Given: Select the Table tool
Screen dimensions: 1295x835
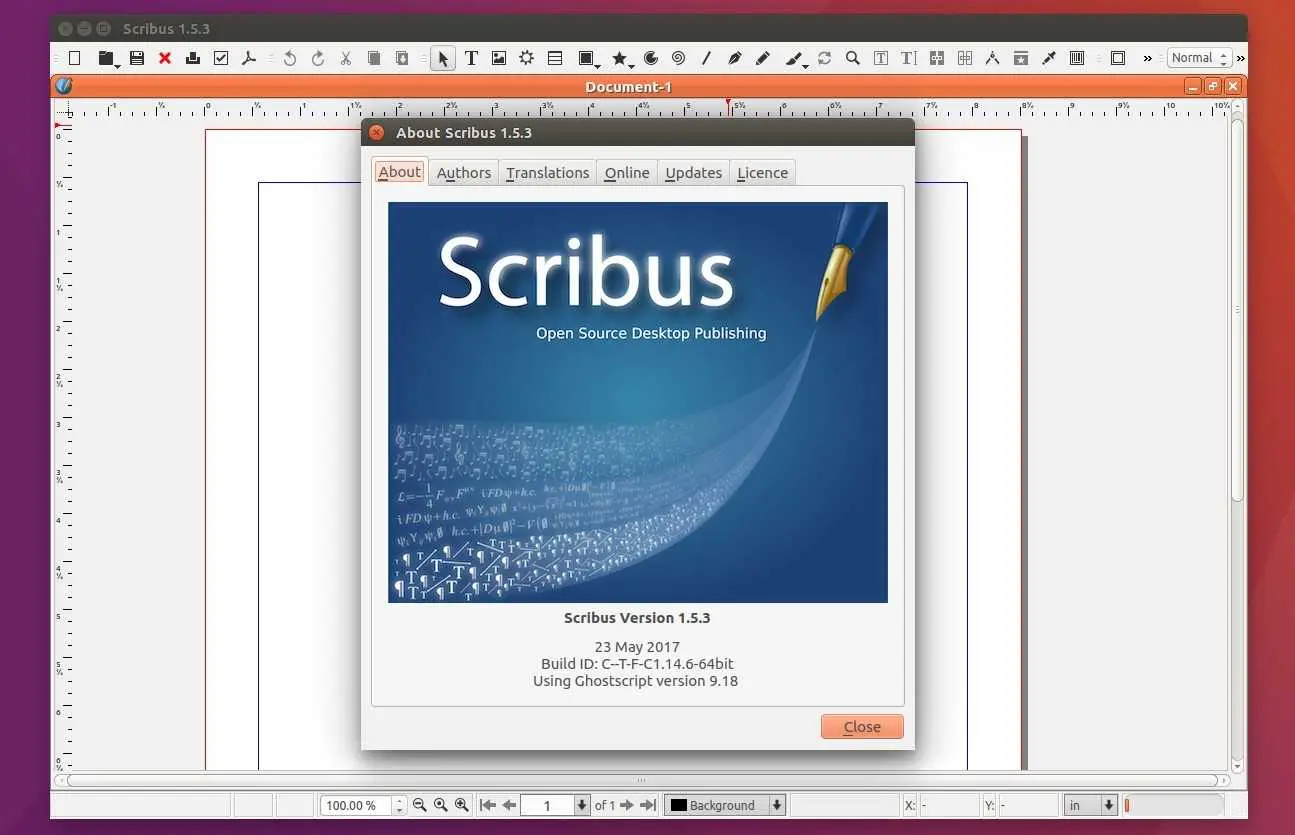Looking at the screenshot, I should point(555,59).
